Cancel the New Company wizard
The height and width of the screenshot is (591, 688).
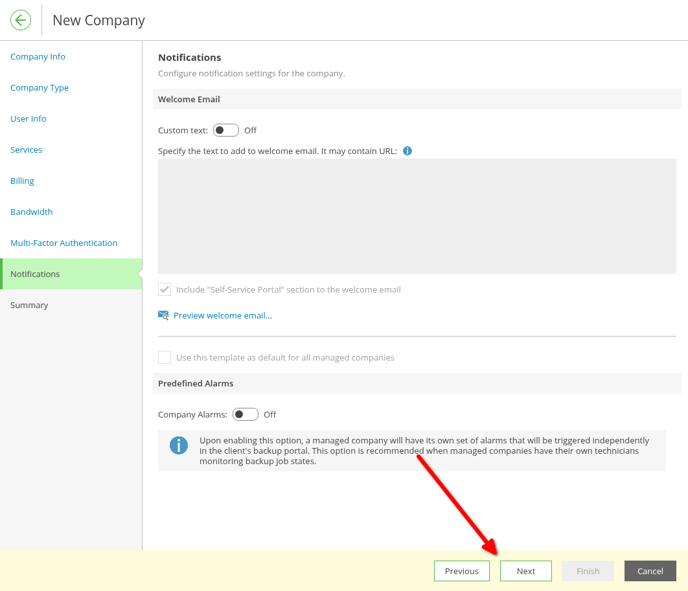tap(650, 571)
